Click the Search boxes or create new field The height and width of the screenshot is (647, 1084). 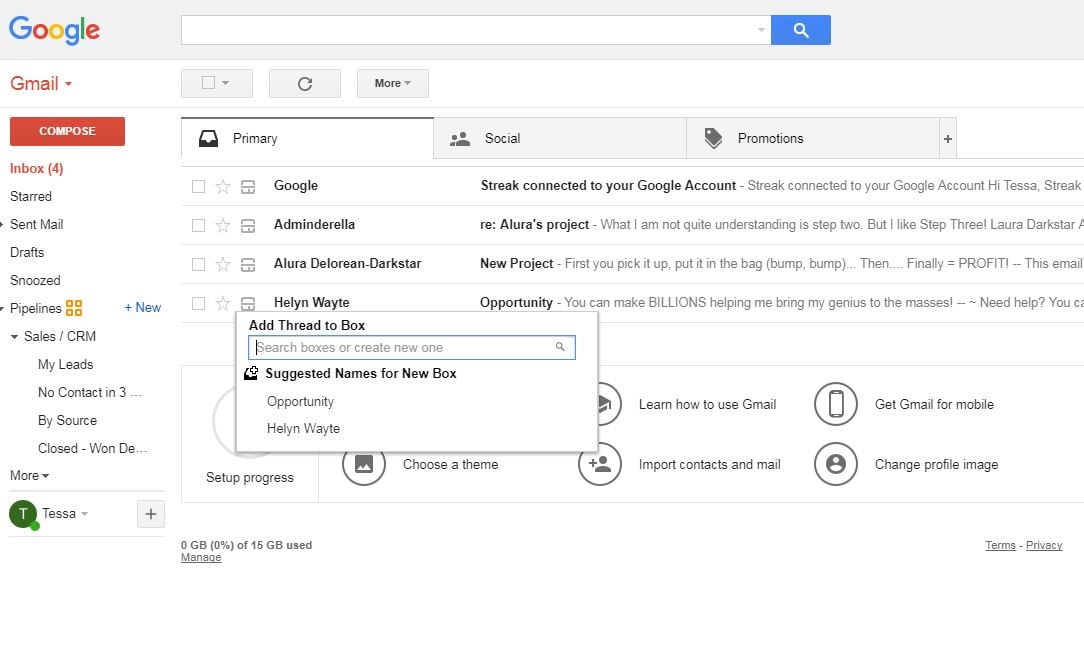pyautogui.click(x=411, y=347)
